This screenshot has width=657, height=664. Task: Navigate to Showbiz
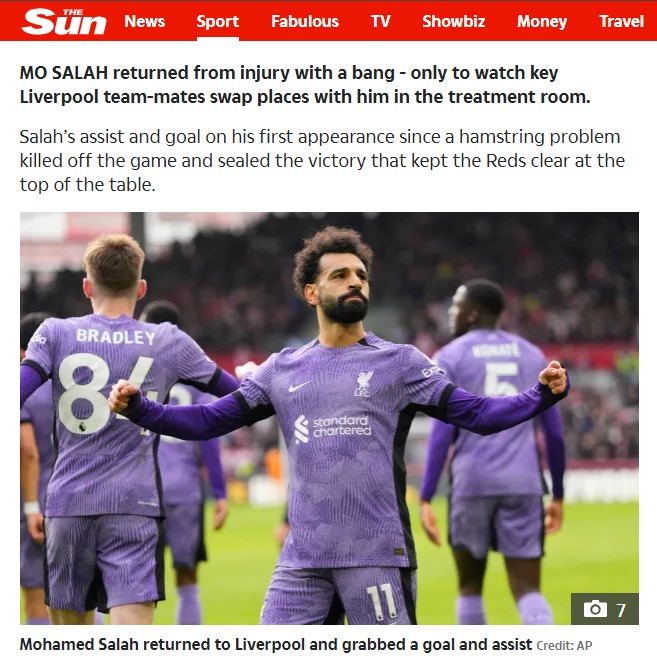coord(454,21)
